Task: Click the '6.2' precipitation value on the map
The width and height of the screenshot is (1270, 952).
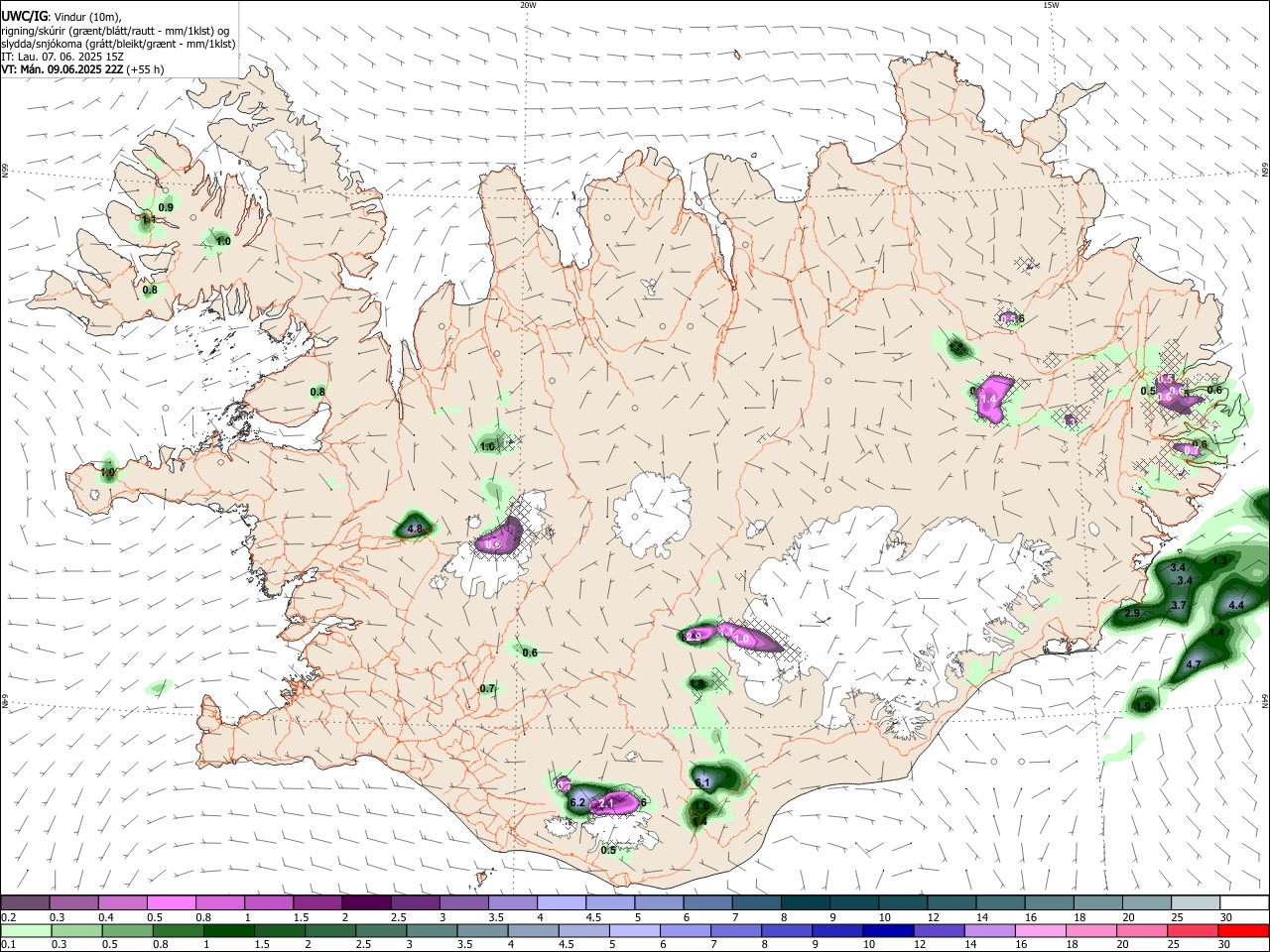Action: [578, 800]
